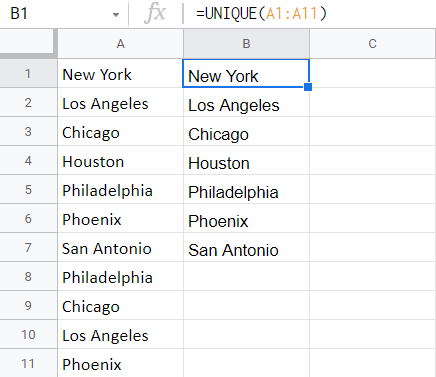Click the blue fill handle on B1
Viewport: 436px width, 377px height.
point(308,87)
